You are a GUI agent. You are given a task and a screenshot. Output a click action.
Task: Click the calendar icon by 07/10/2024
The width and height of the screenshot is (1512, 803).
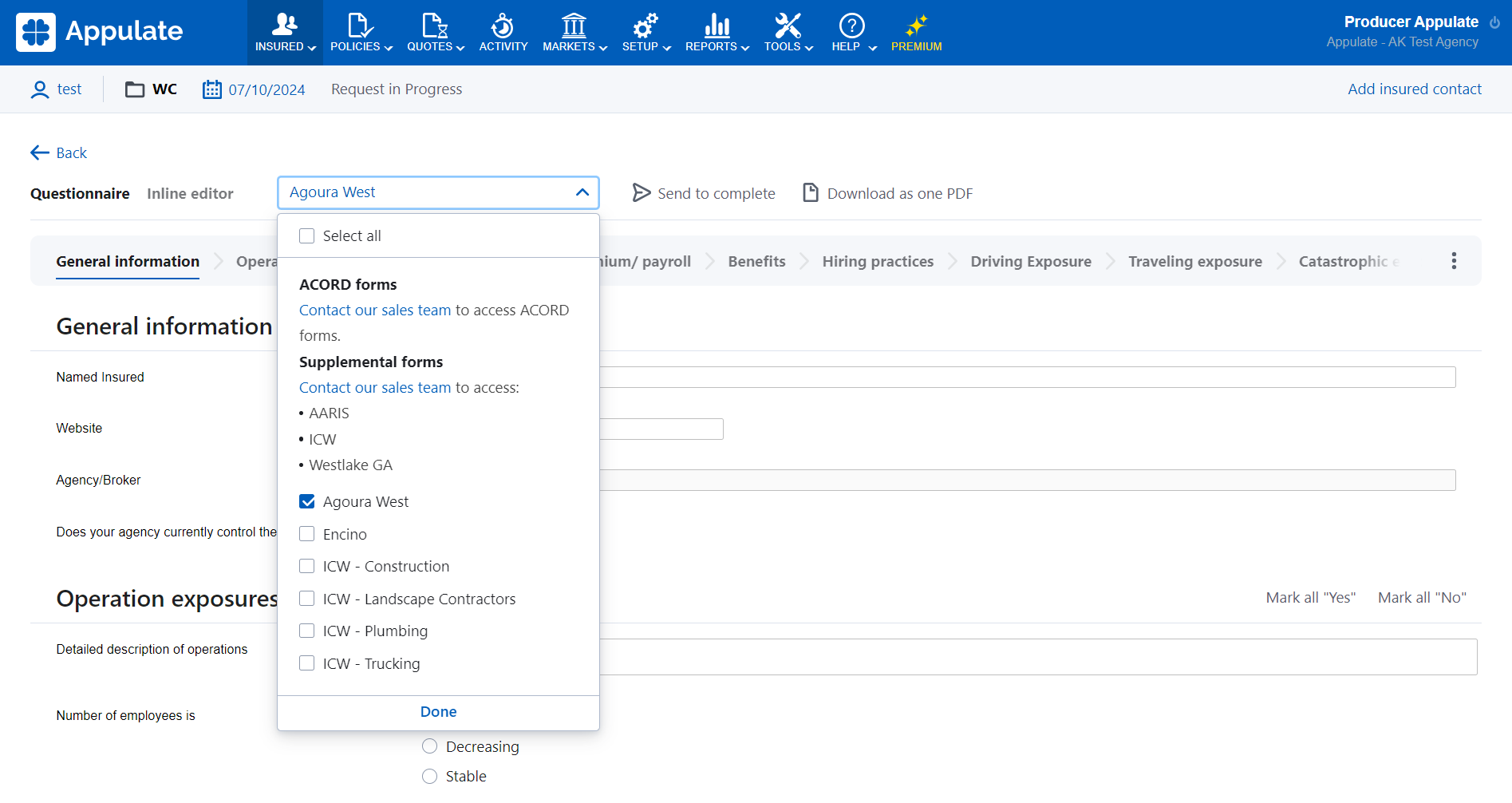click(211, 89)
